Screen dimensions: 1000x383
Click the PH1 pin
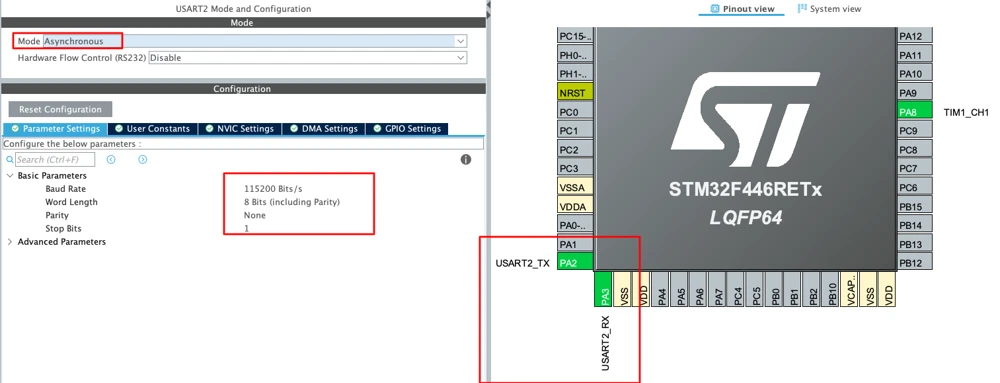(x=575, y=74)
